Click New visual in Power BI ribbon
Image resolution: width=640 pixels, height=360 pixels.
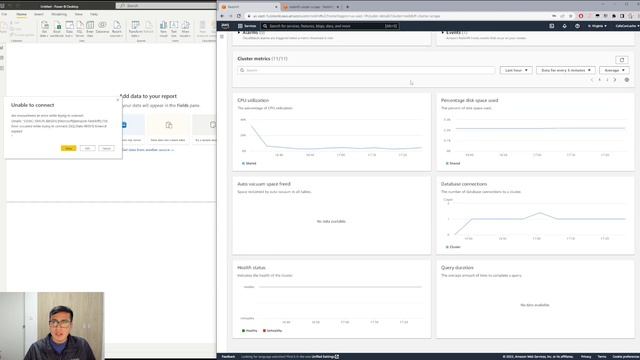click(163, 29)
